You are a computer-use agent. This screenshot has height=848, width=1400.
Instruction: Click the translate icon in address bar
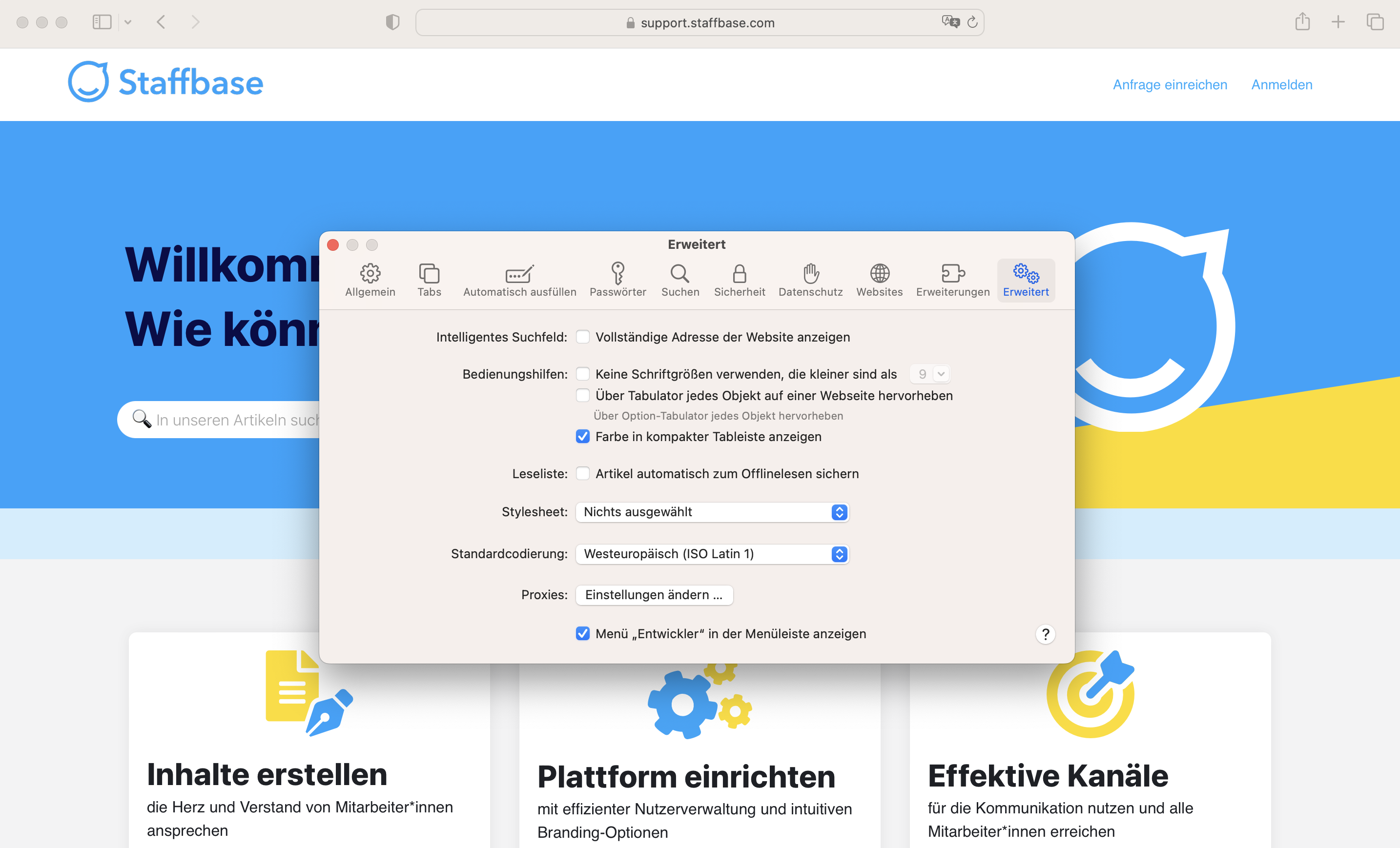(x=950, y=22)
